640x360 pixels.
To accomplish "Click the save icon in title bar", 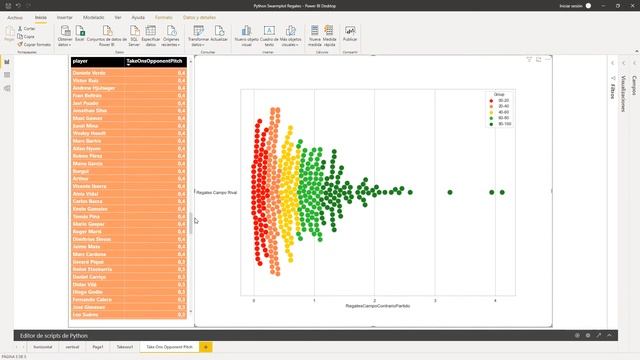I will tap(8, 6).
